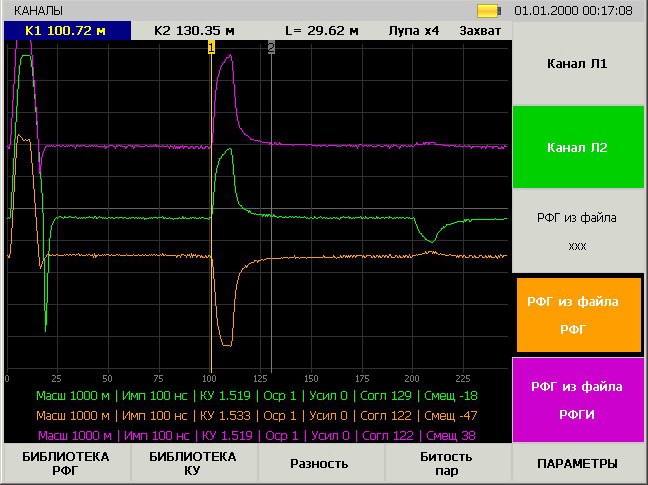
Task: Click orange parameter Усил 0
Action: click(328, 416)
